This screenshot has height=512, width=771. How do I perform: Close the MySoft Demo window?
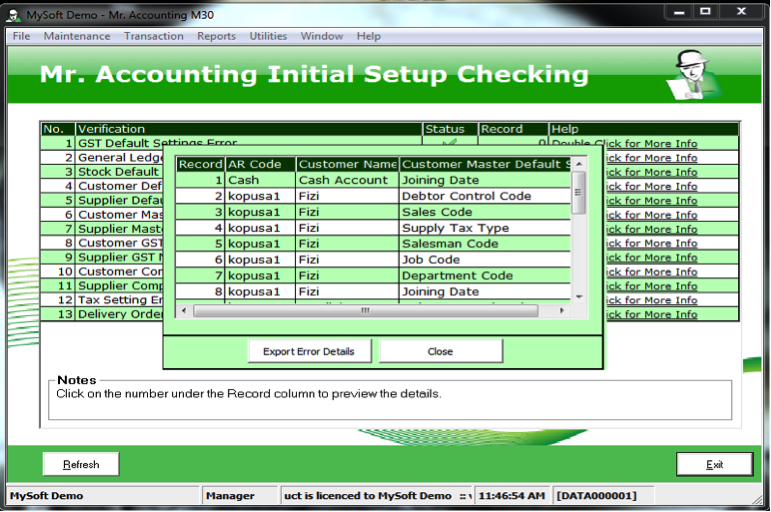pos(741,12)
